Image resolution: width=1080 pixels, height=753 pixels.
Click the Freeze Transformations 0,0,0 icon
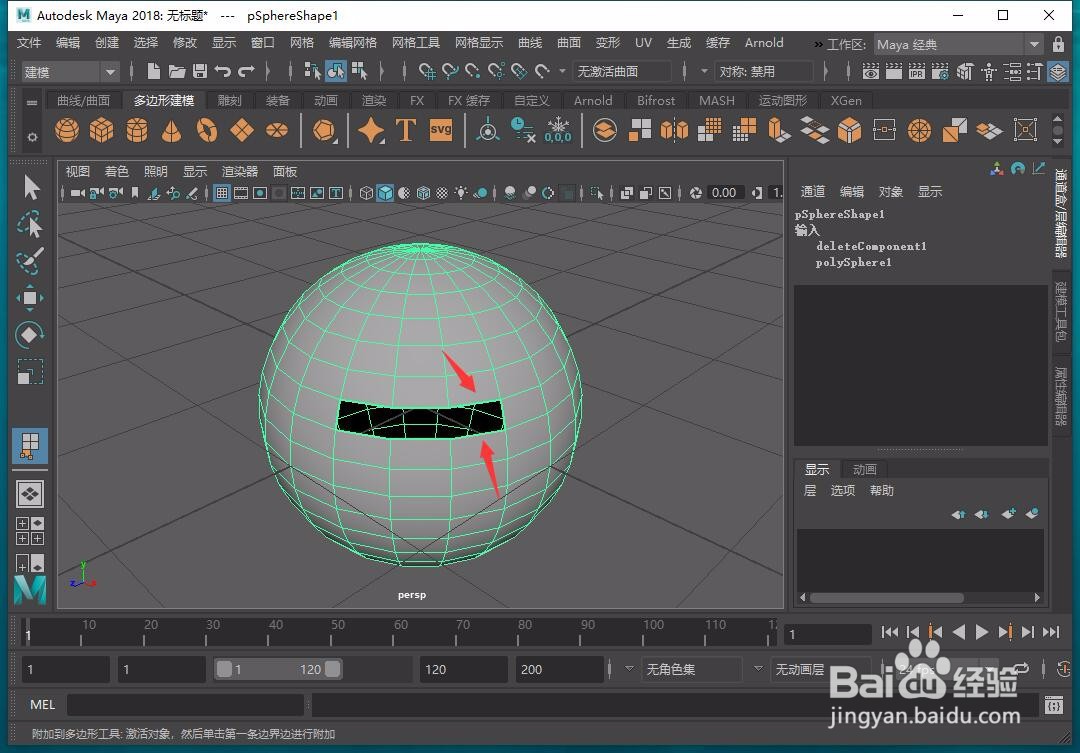click(558, 130)
